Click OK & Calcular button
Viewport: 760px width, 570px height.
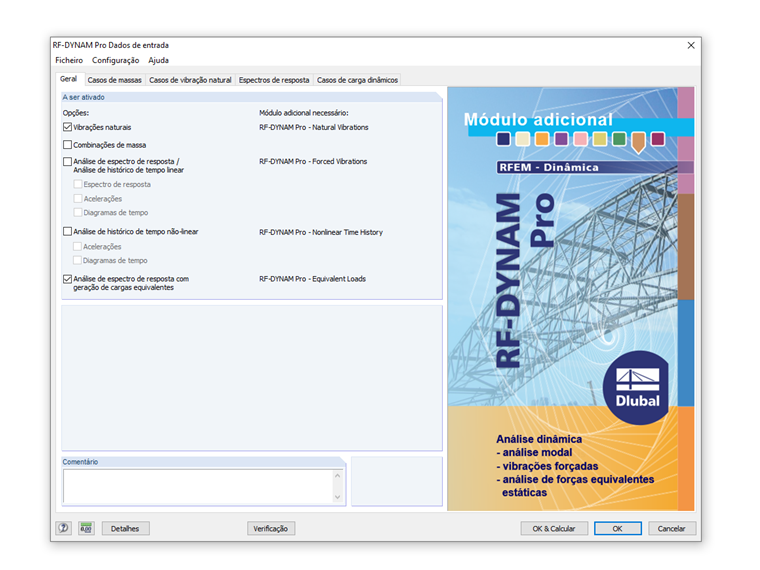point(554,528)
